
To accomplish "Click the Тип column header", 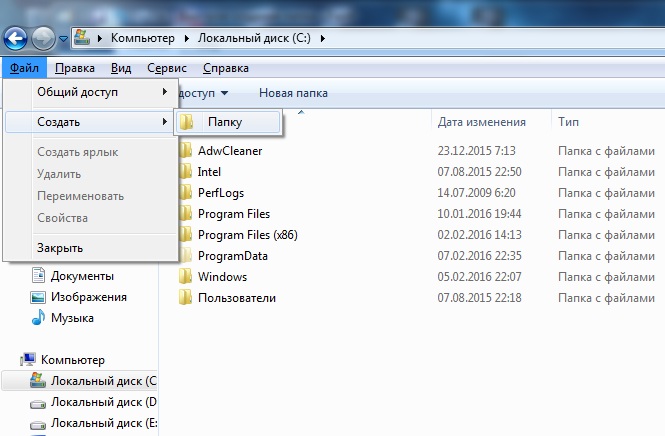I will 568,122.
